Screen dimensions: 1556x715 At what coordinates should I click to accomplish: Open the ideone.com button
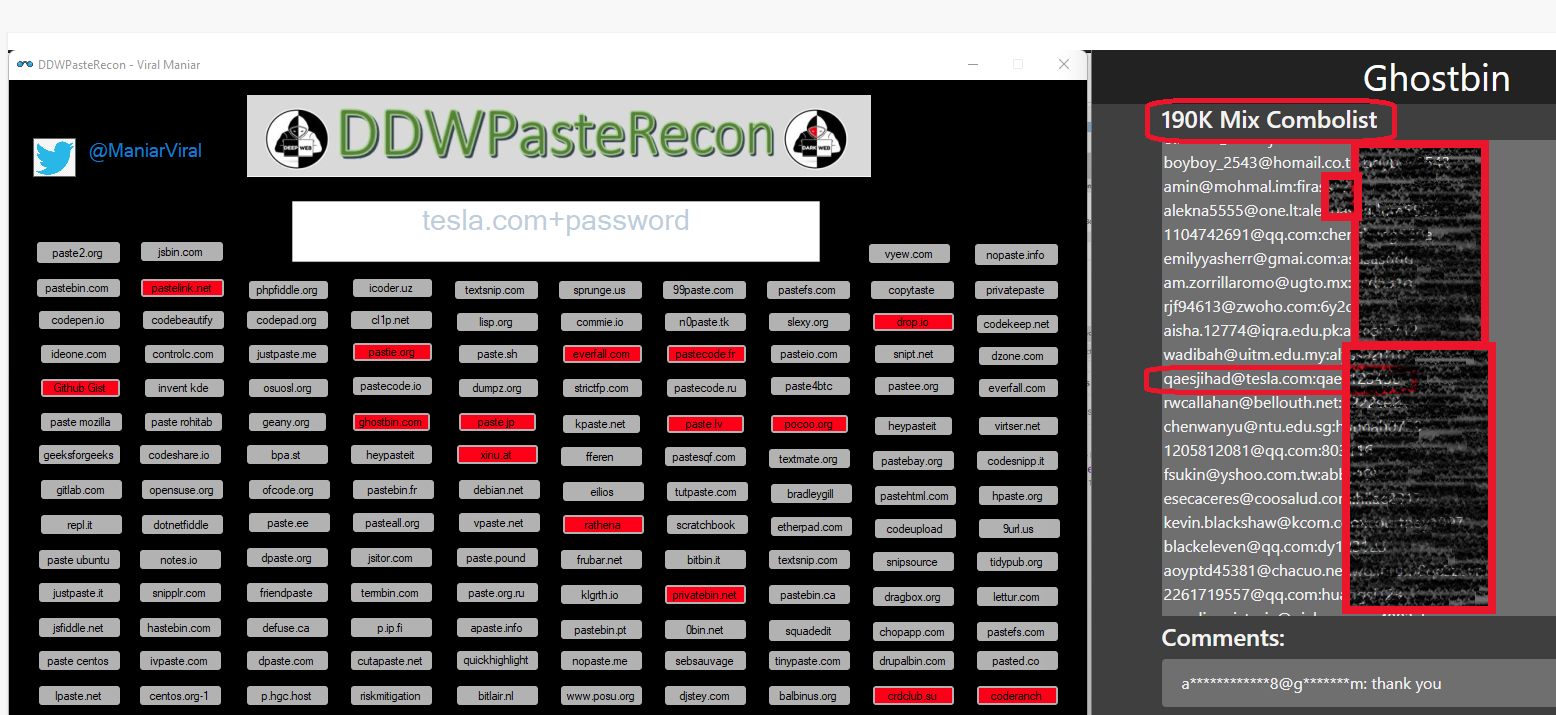click(x=80, y=354)
